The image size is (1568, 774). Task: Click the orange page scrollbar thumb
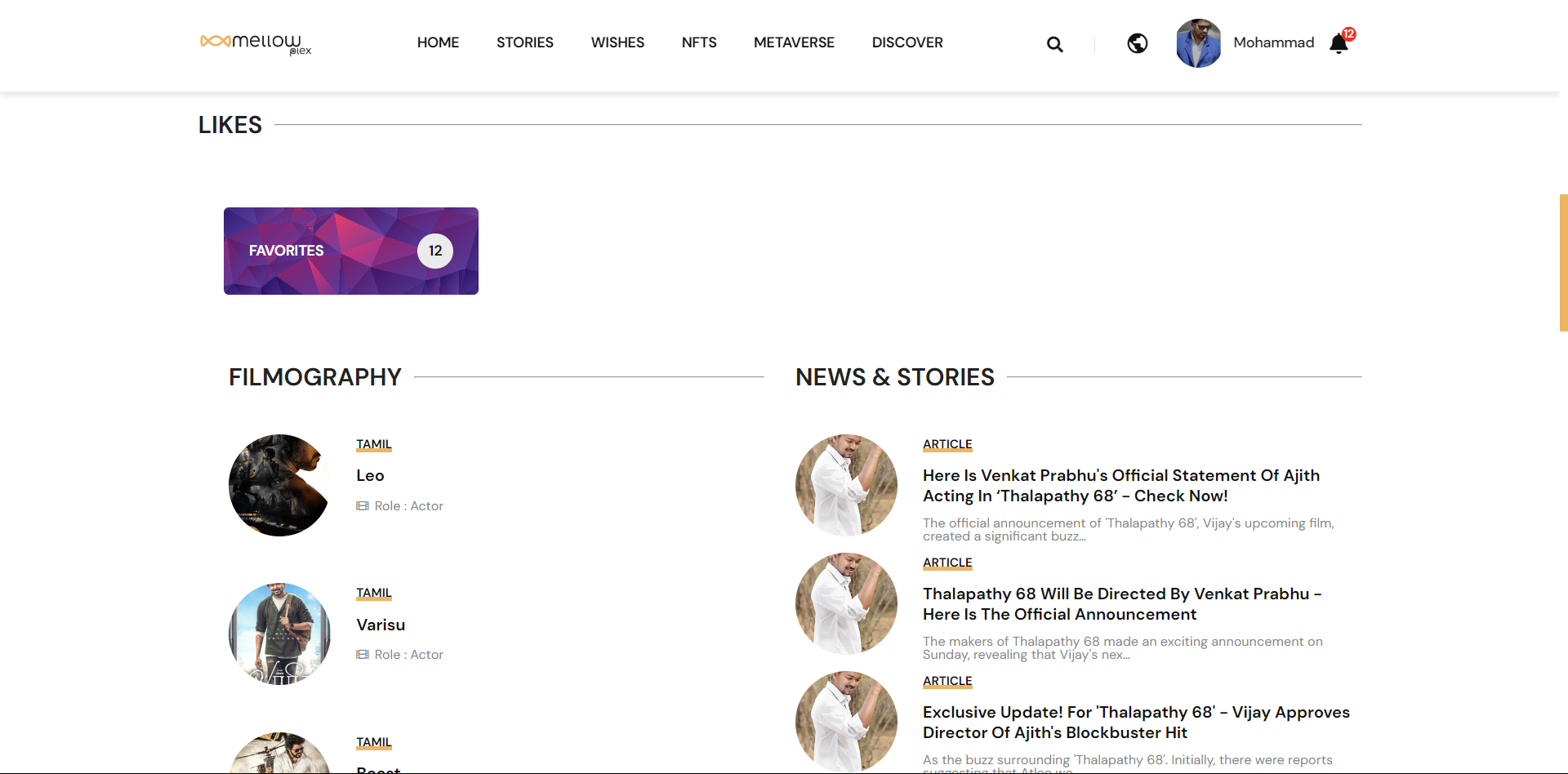1563,263
